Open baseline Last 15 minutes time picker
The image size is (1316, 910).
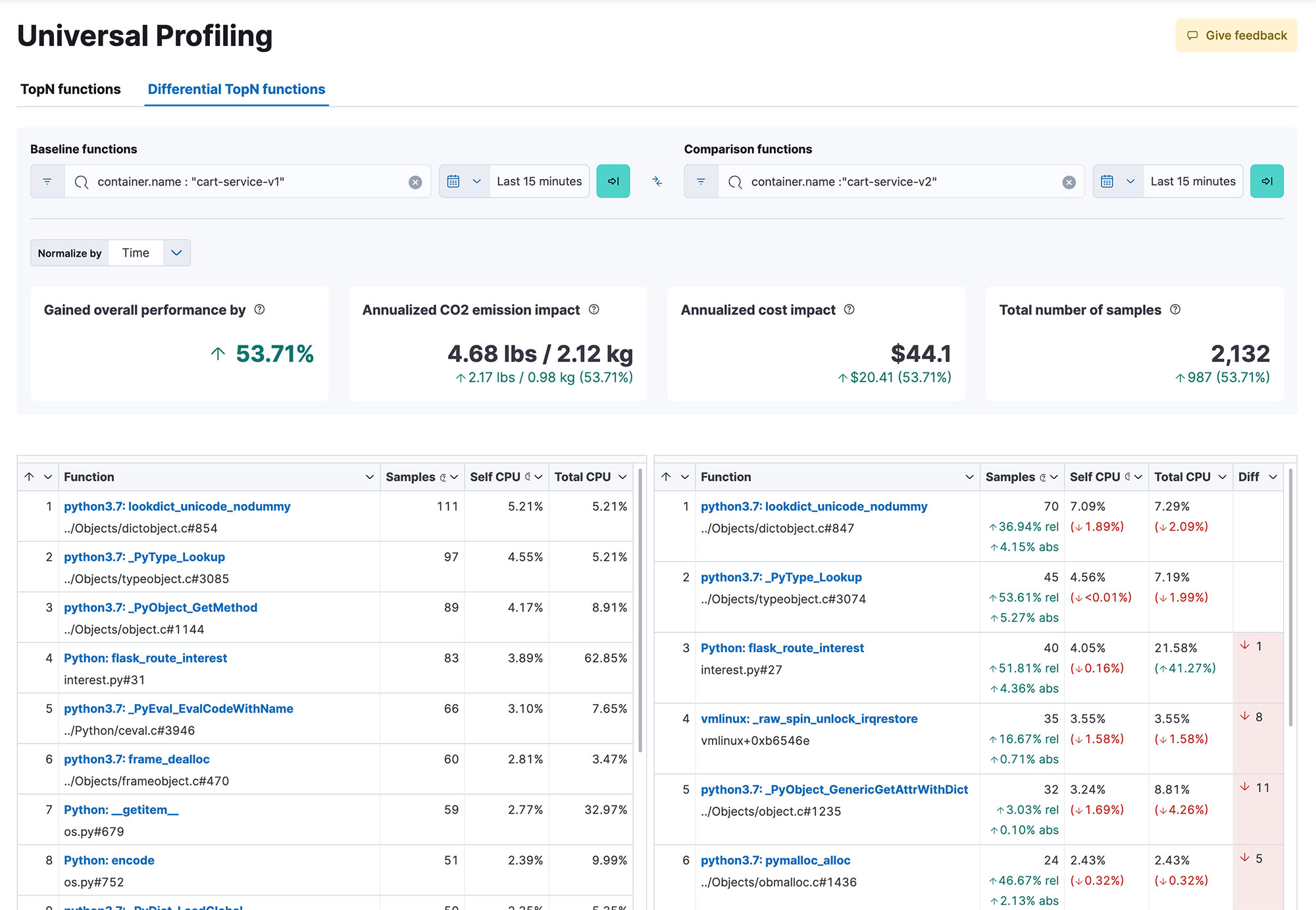pos(540,182)
